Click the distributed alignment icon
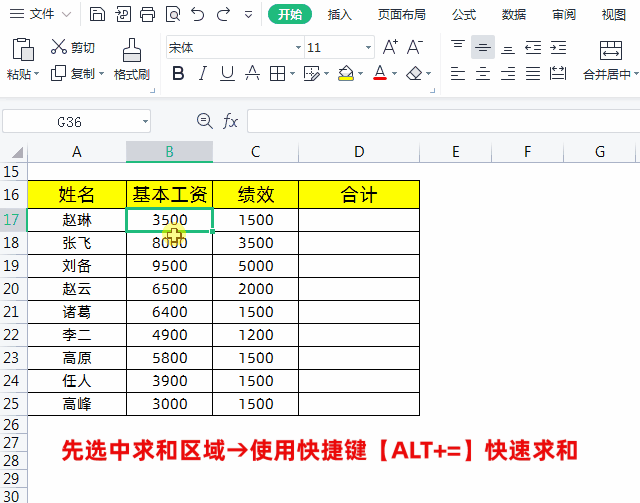Image resolution: width=640 pixels, height=503 pixels. pyautogui.click(x=558, y=73)
